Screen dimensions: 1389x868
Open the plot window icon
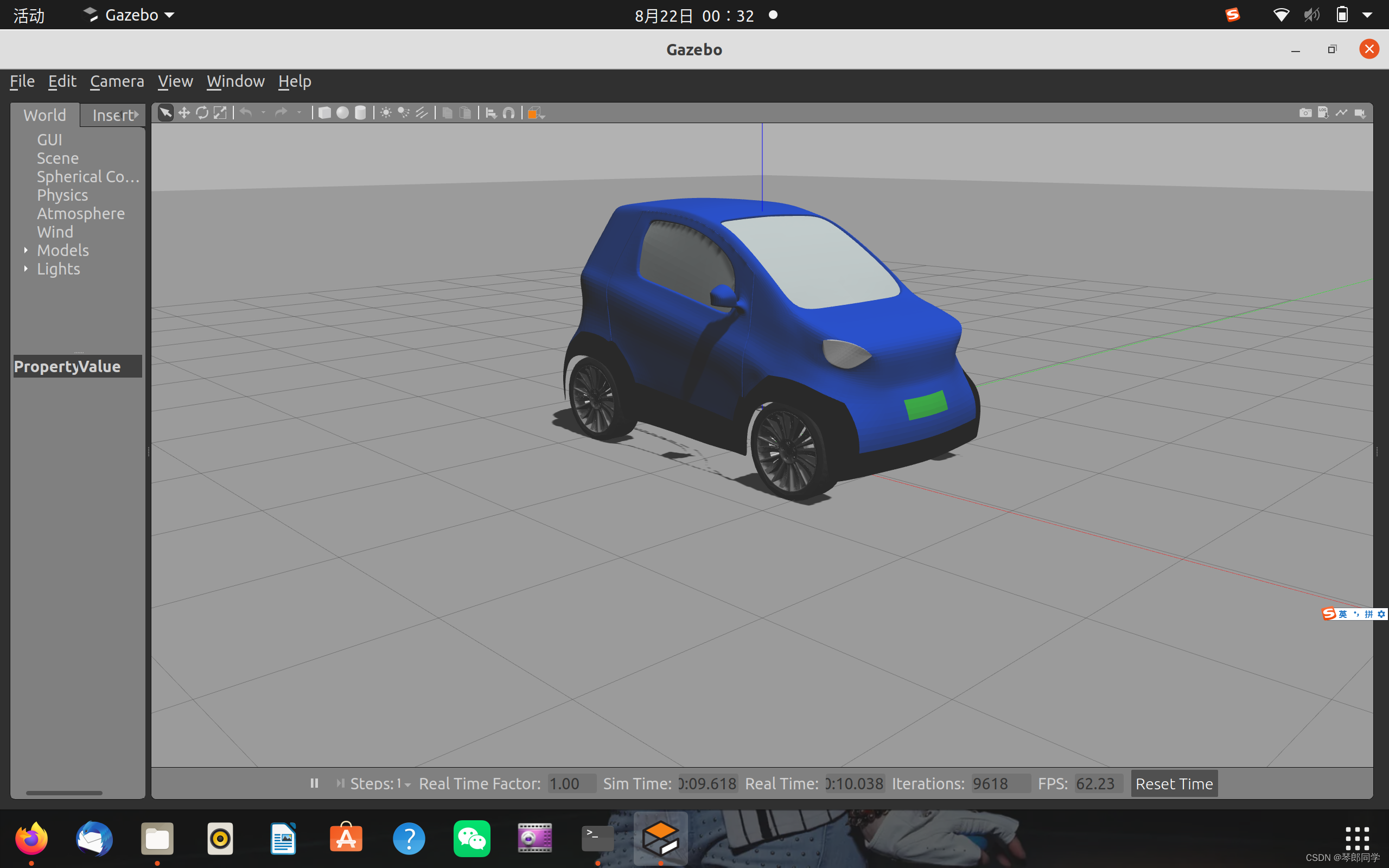(1341, 113)
